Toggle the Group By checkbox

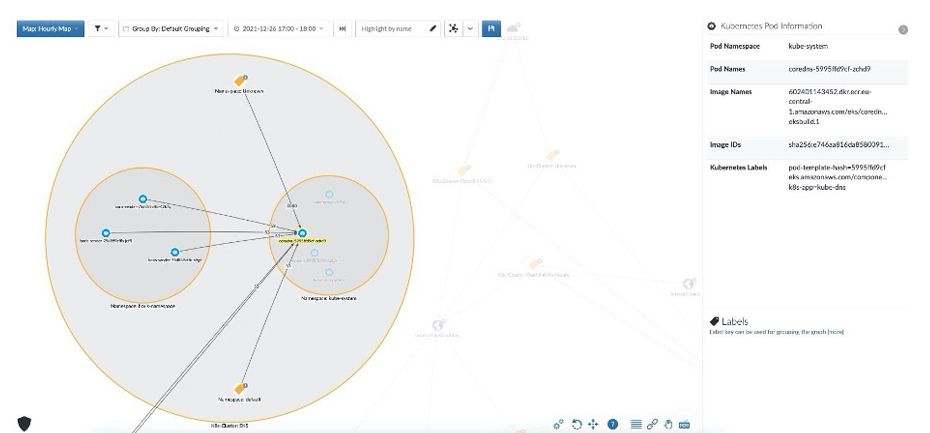pos(125,28)
